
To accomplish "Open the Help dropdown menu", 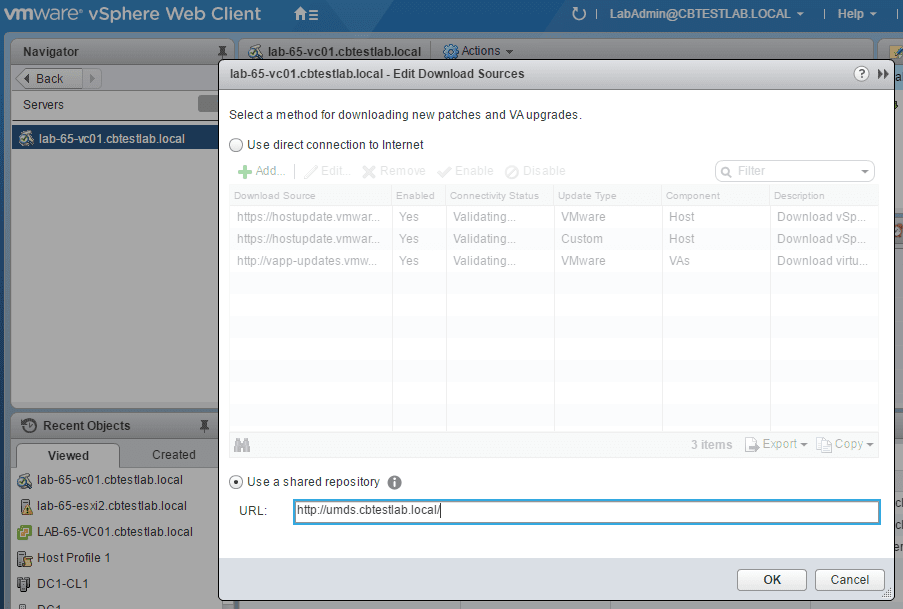I will coord(856,14).
